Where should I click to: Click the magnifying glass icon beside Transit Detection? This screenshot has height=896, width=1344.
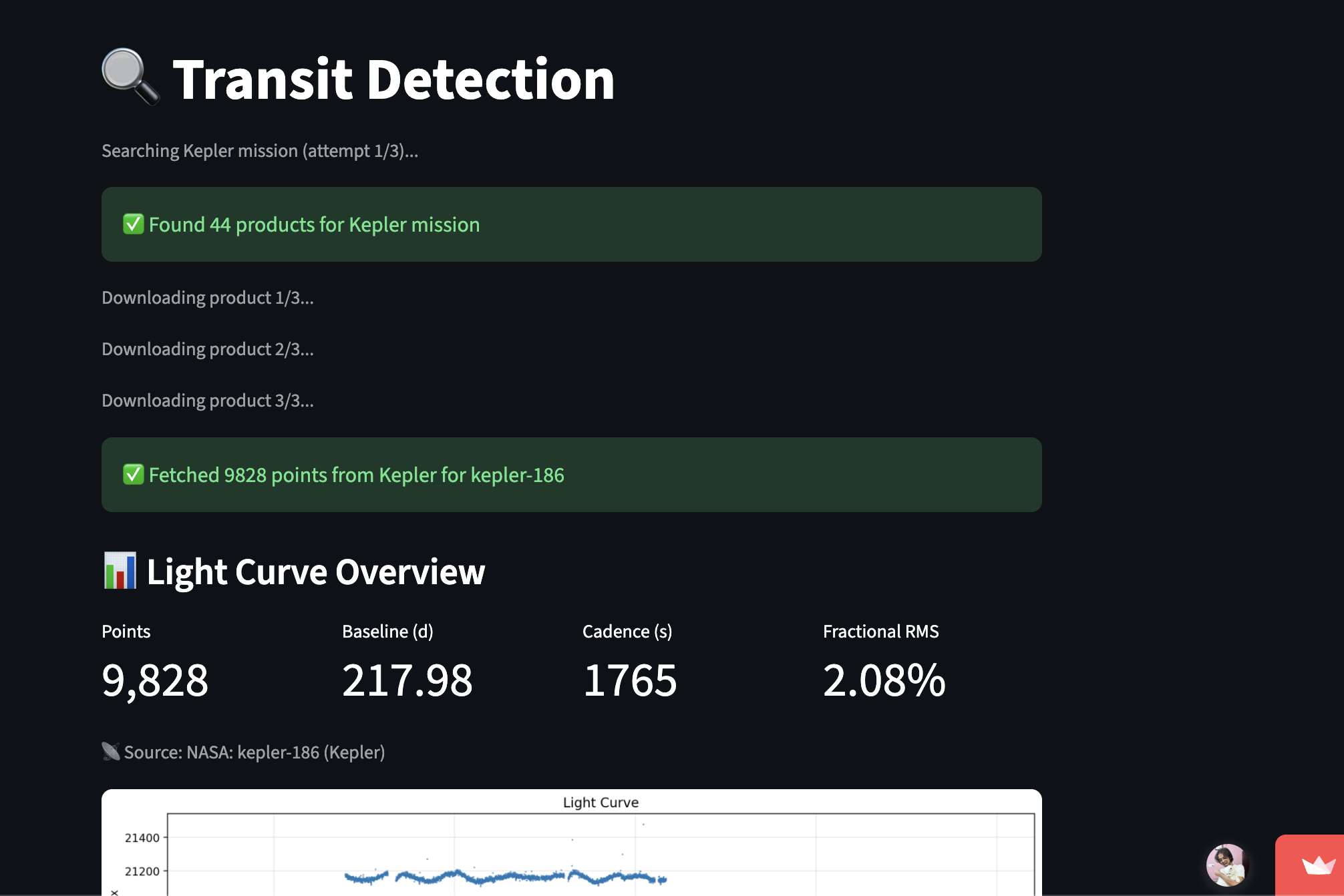point(130,76)
